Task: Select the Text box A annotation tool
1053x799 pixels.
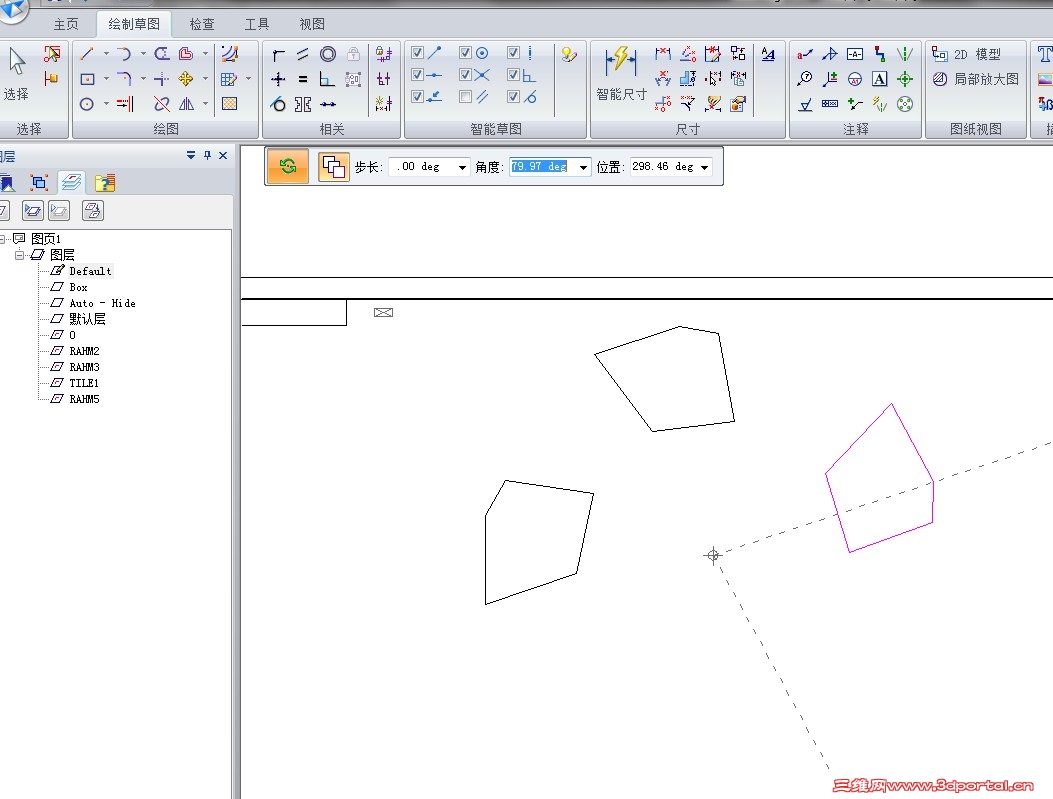Action: point(879,79)
